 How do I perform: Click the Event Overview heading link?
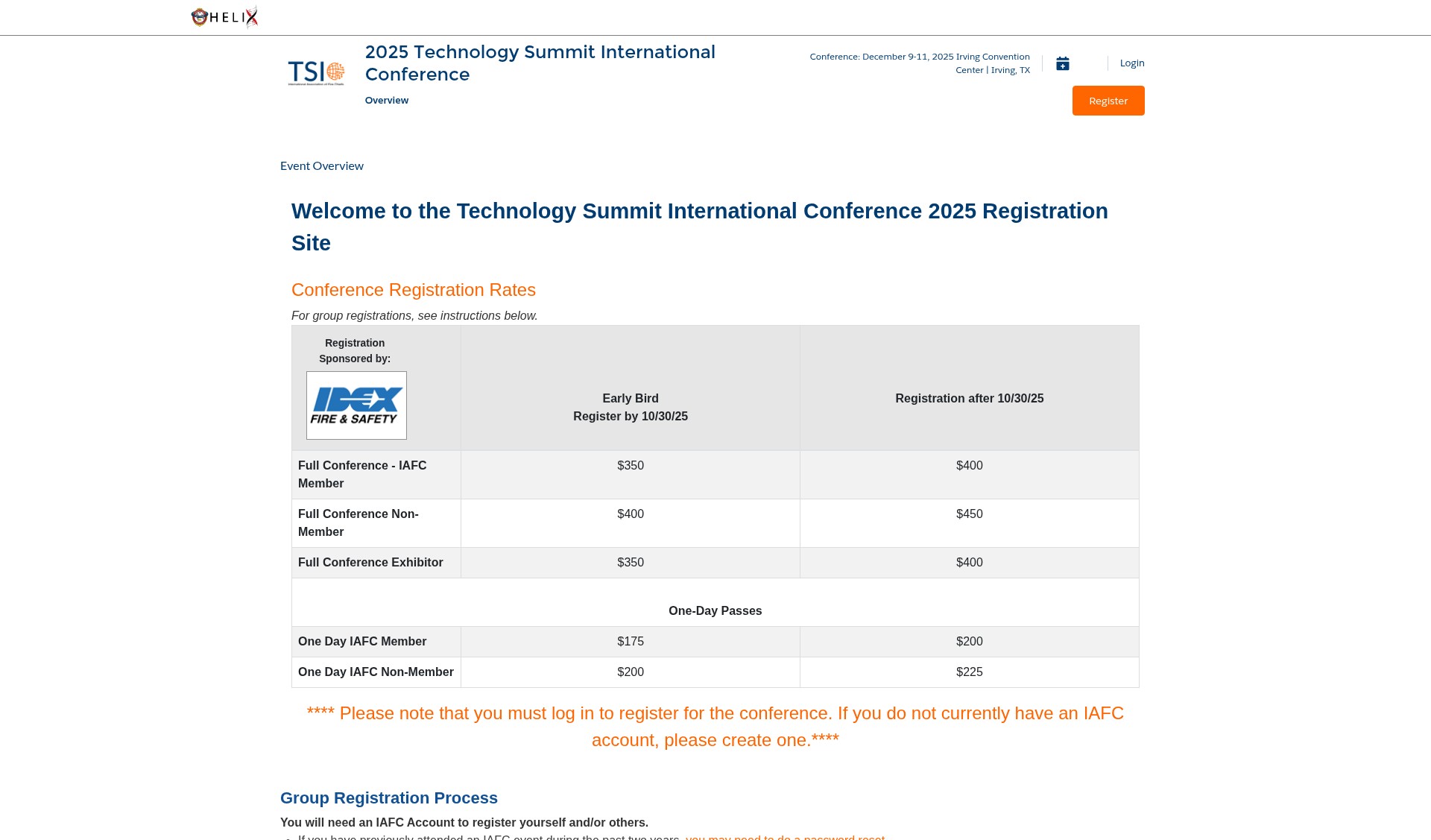pos(322,166)
